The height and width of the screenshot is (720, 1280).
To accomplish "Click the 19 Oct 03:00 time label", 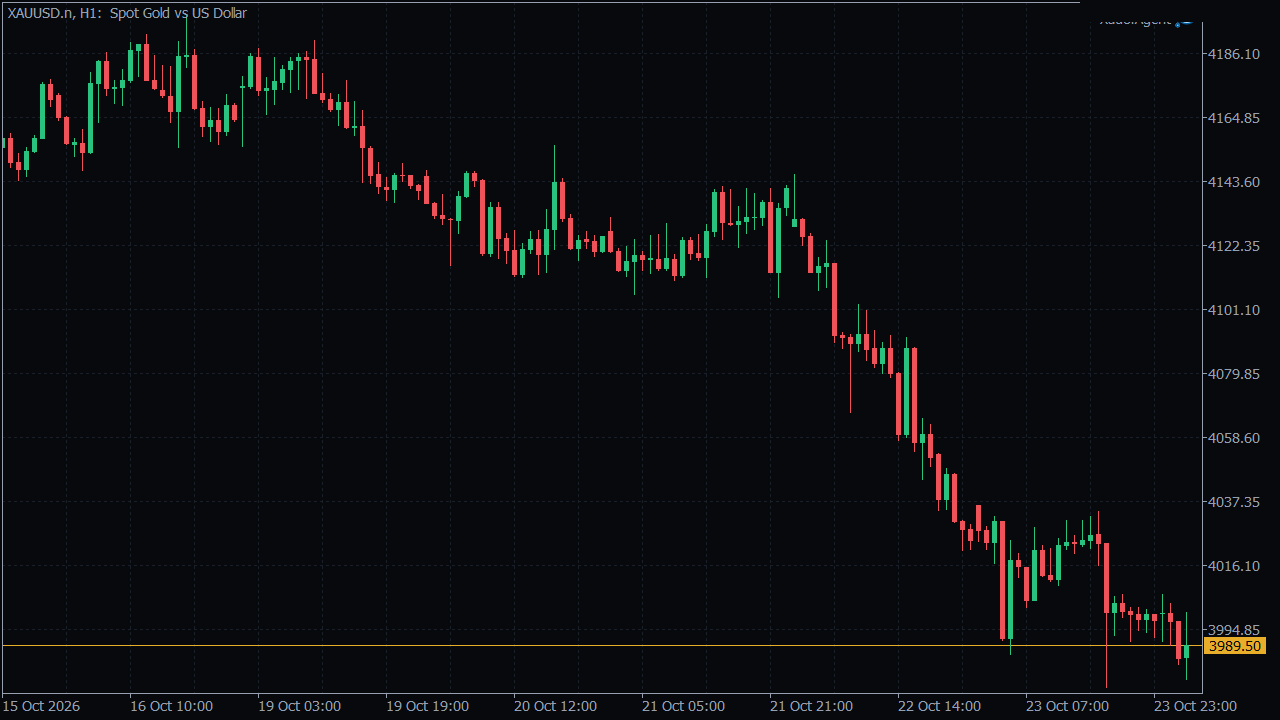I will (x=299, y=706).
